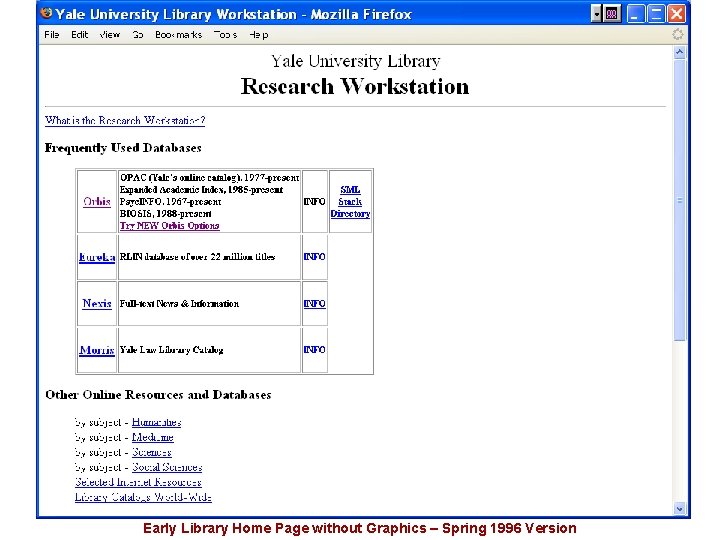Click 'OPAC (Yale's online catalog)' text
The height and width of the screenshot is (540, 720).
[180, 178]
